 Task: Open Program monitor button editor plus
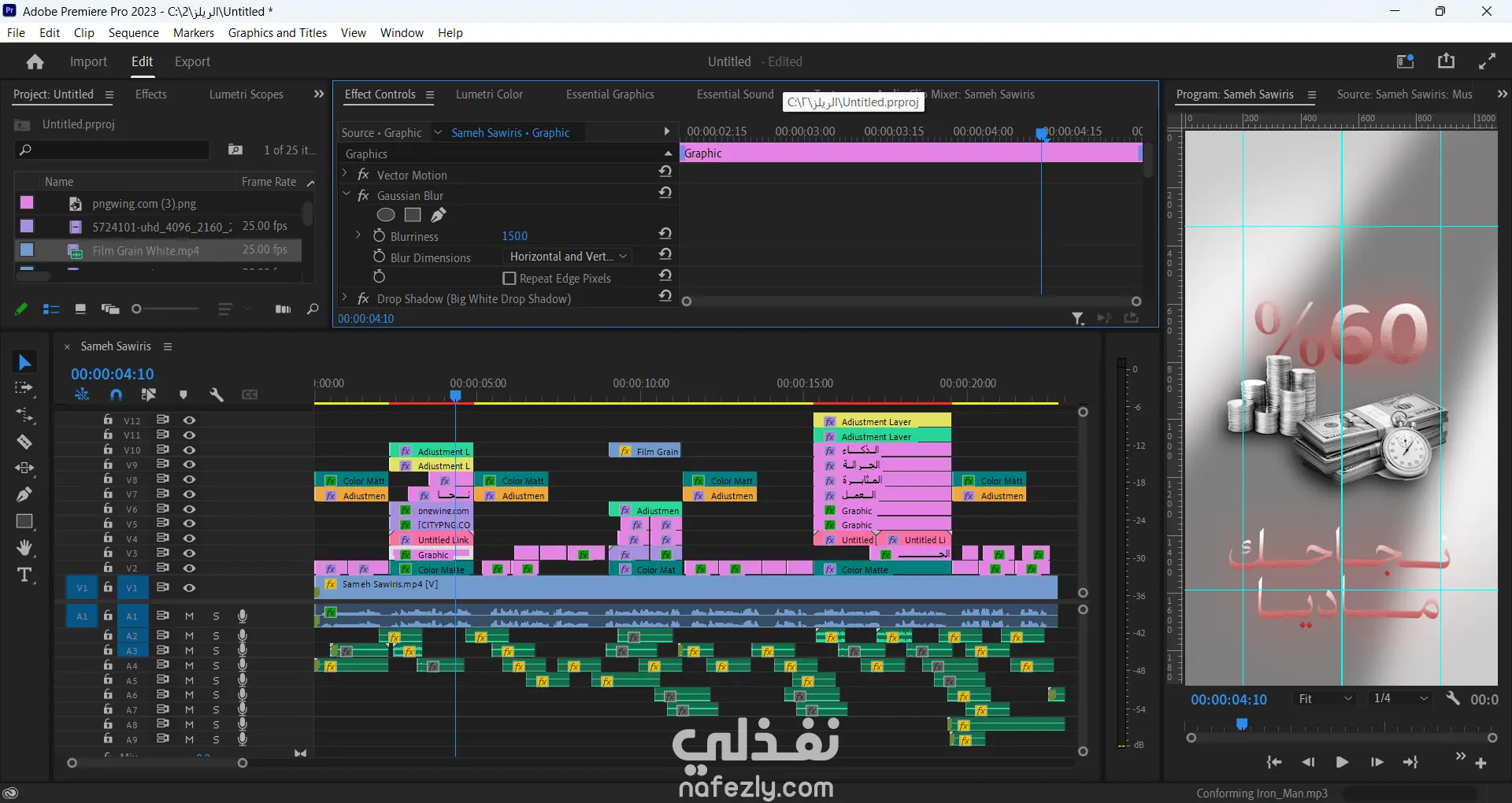1480,763
